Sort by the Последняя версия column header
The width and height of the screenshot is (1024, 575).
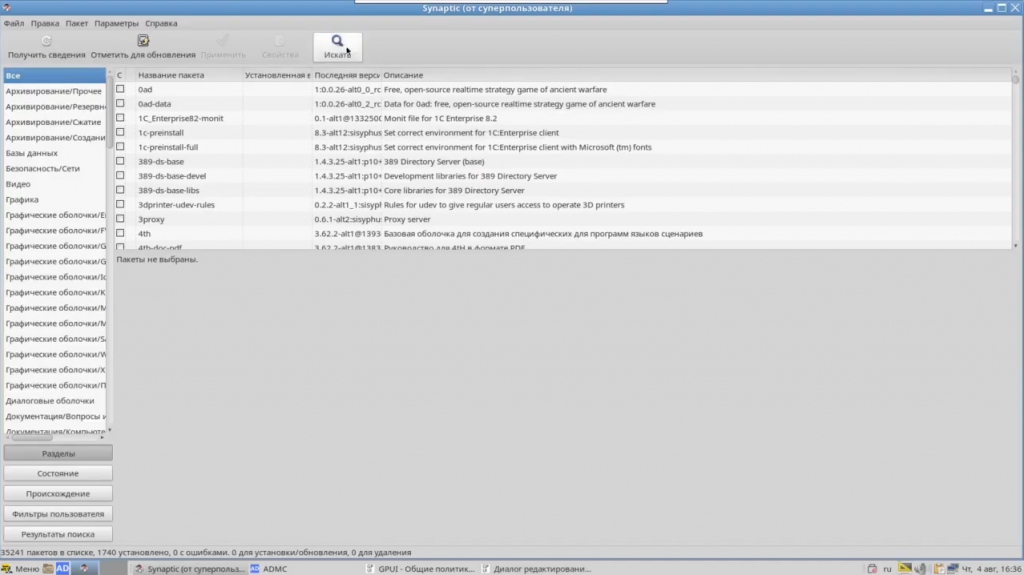coord(347,75)
